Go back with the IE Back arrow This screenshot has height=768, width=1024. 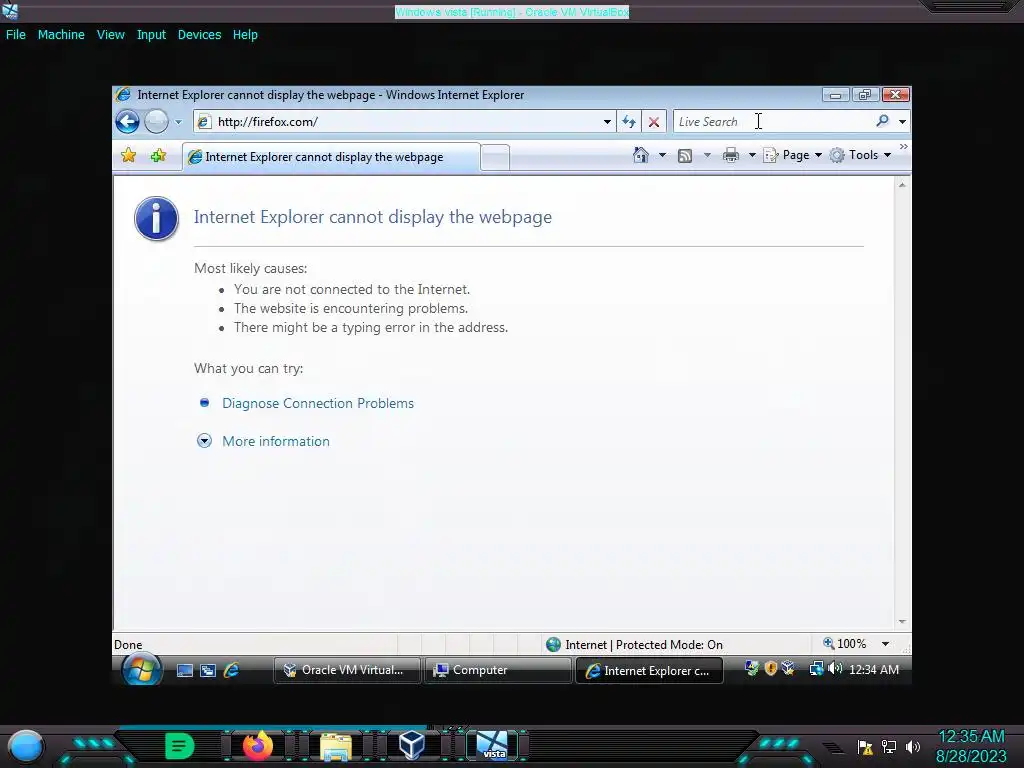(127, 121)
